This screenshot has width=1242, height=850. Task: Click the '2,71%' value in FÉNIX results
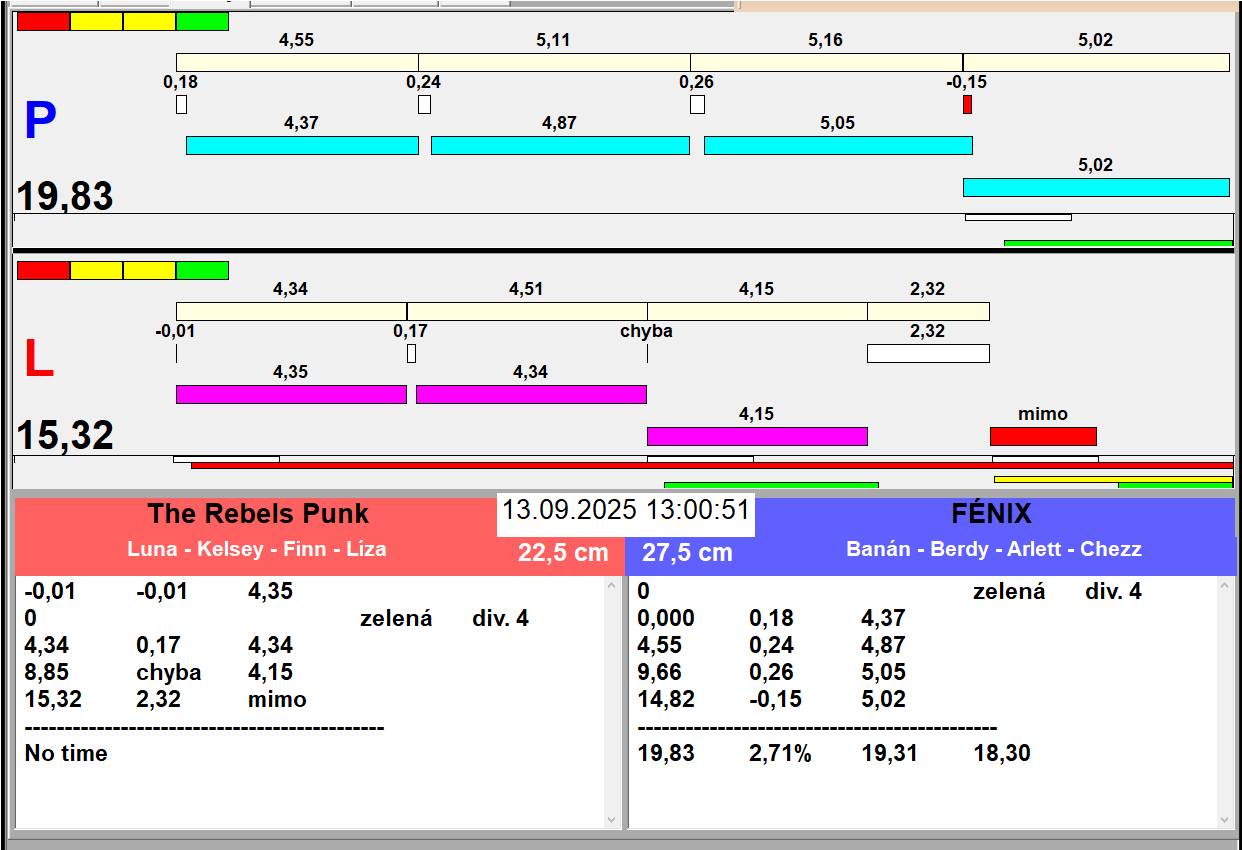780,754
